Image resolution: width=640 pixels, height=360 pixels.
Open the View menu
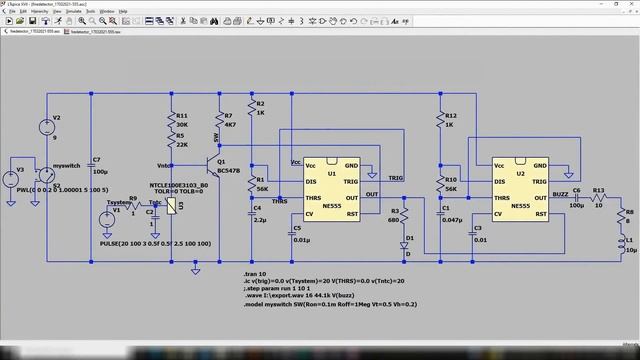pyautogui.click(x=57, y=11)
